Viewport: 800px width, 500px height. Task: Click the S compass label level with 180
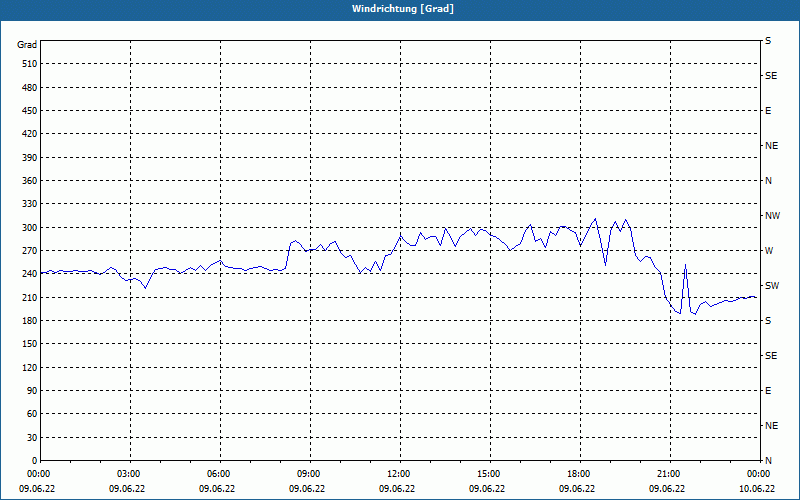pos(768,320)
